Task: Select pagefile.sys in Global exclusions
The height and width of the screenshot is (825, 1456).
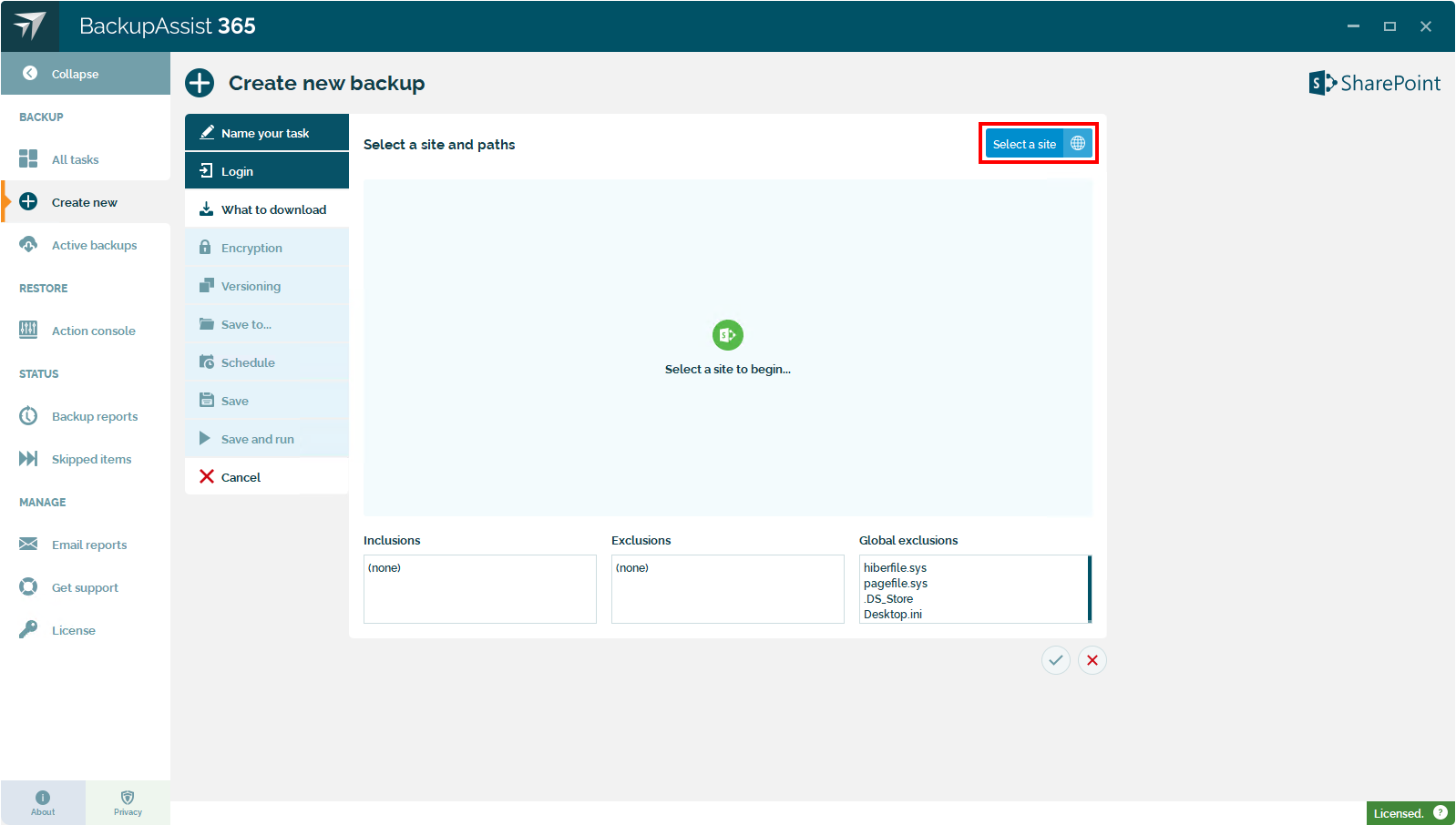Action: 896,584
